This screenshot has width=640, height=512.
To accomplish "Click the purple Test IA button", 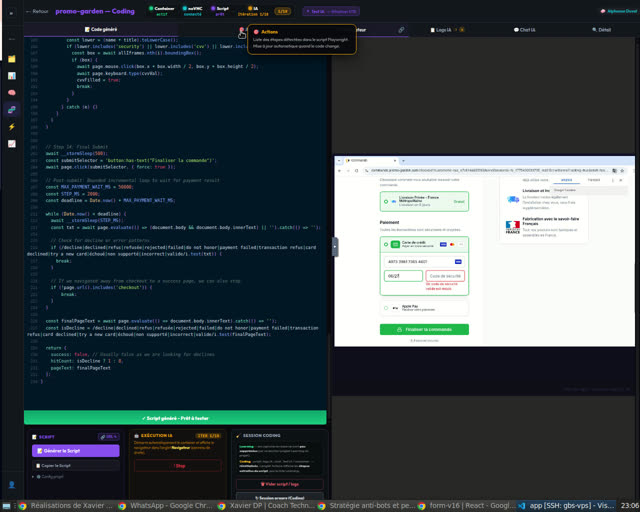I will point(331,11).
